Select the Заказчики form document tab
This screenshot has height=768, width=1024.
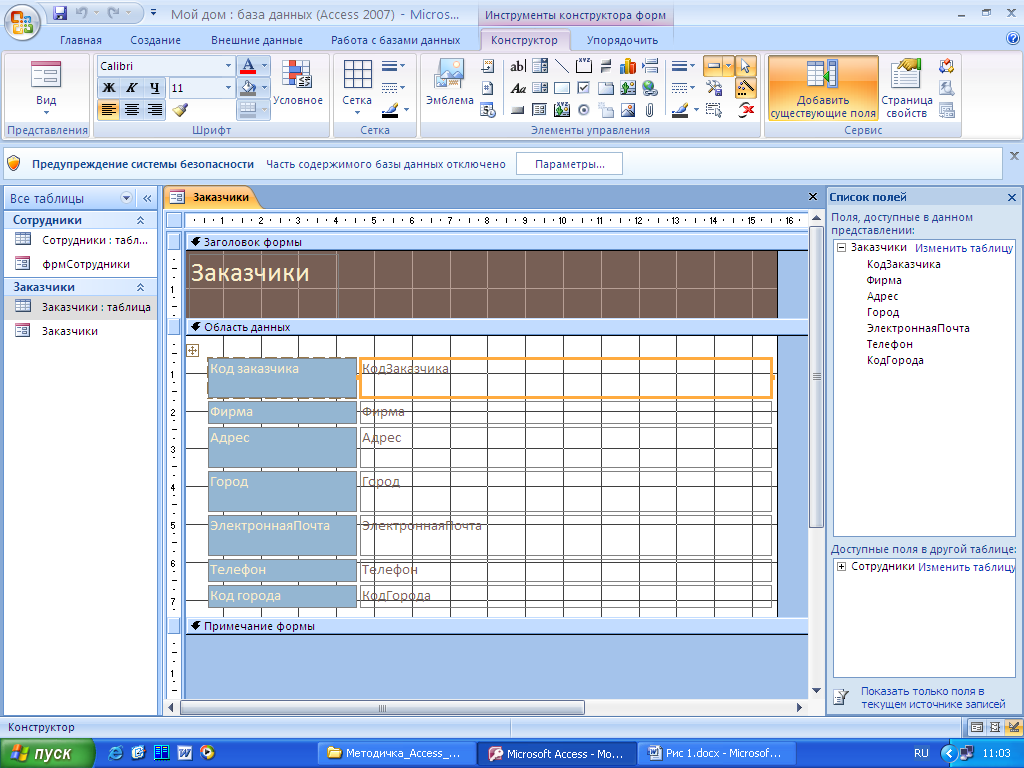212,197
